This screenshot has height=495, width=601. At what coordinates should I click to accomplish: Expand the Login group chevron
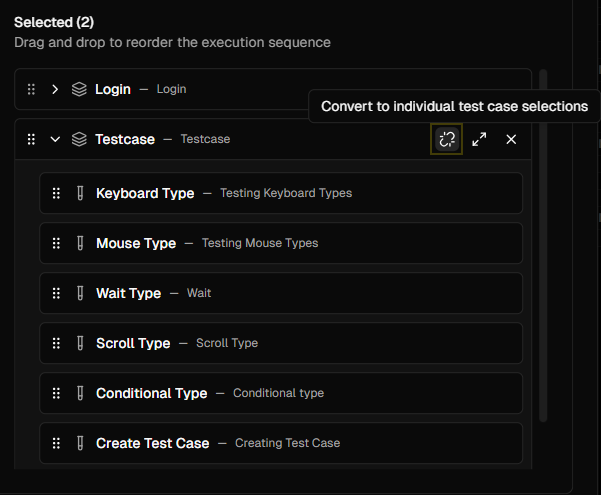55,89
